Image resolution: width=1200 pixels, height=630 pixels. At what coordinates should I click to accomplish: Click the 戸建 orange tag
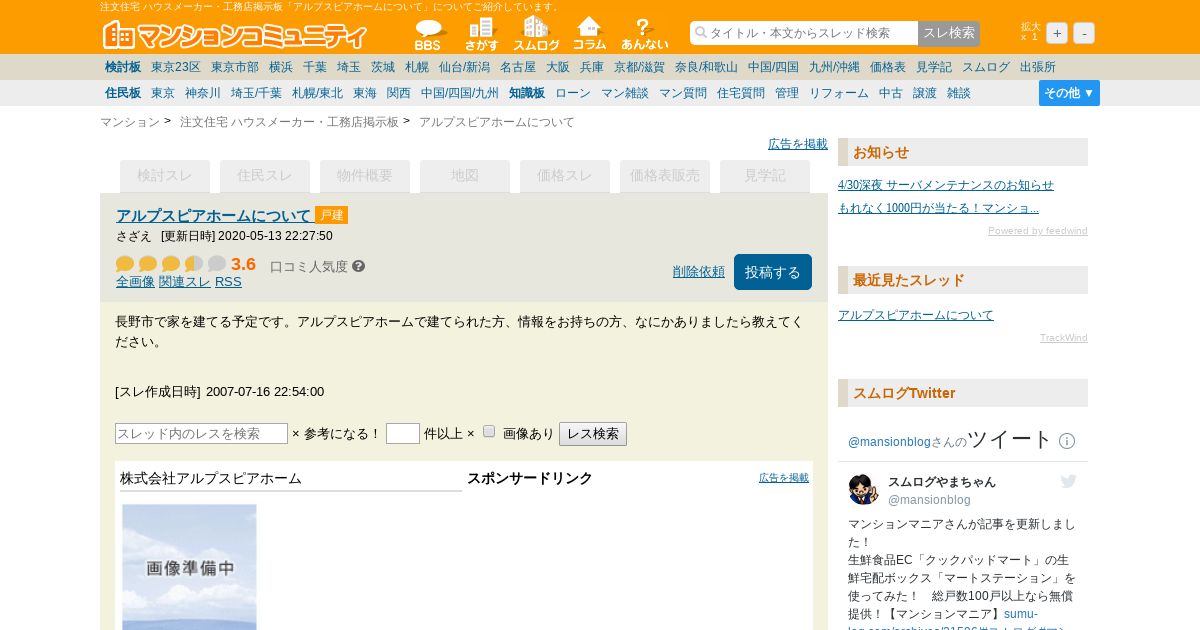pos(331,215)
